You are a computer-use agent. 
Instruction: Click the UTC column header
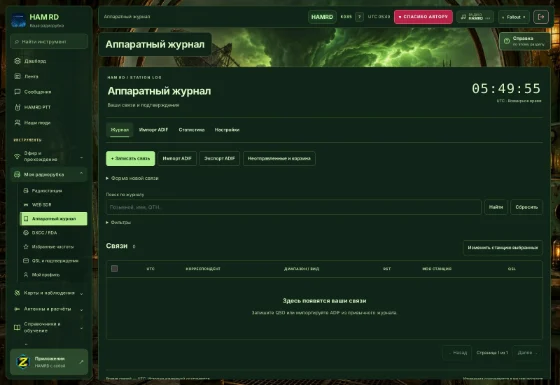coord(151,269)
